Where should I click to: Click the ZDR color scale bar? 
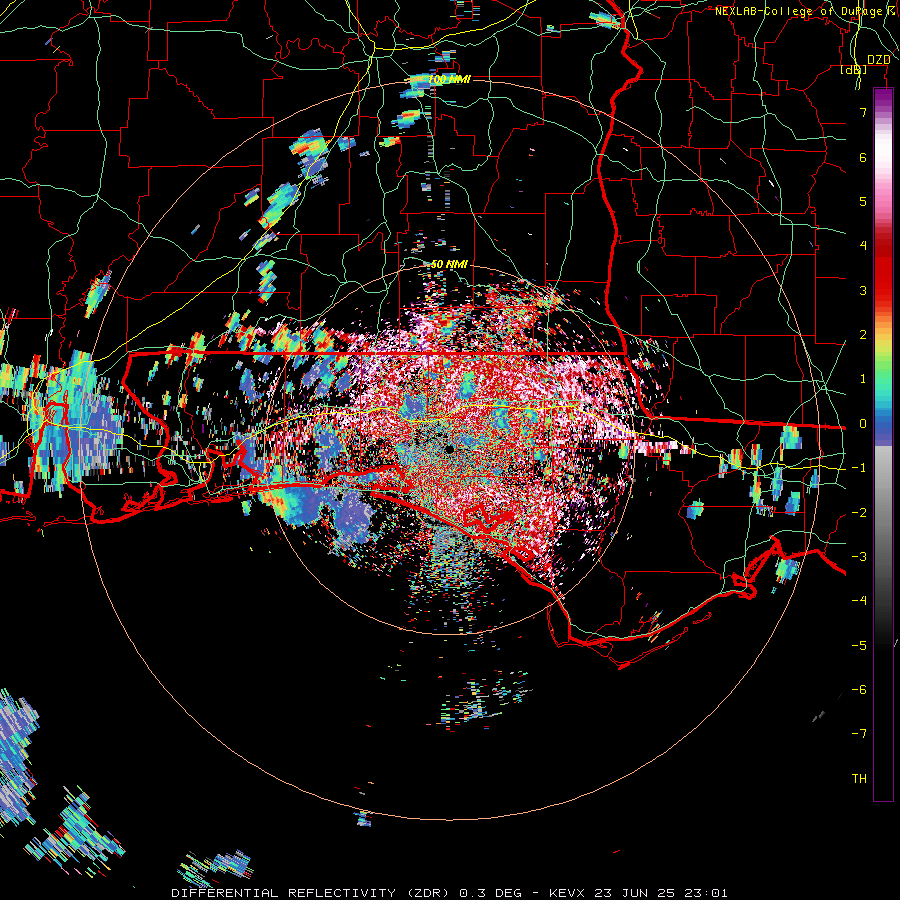[x=883, y=444]
